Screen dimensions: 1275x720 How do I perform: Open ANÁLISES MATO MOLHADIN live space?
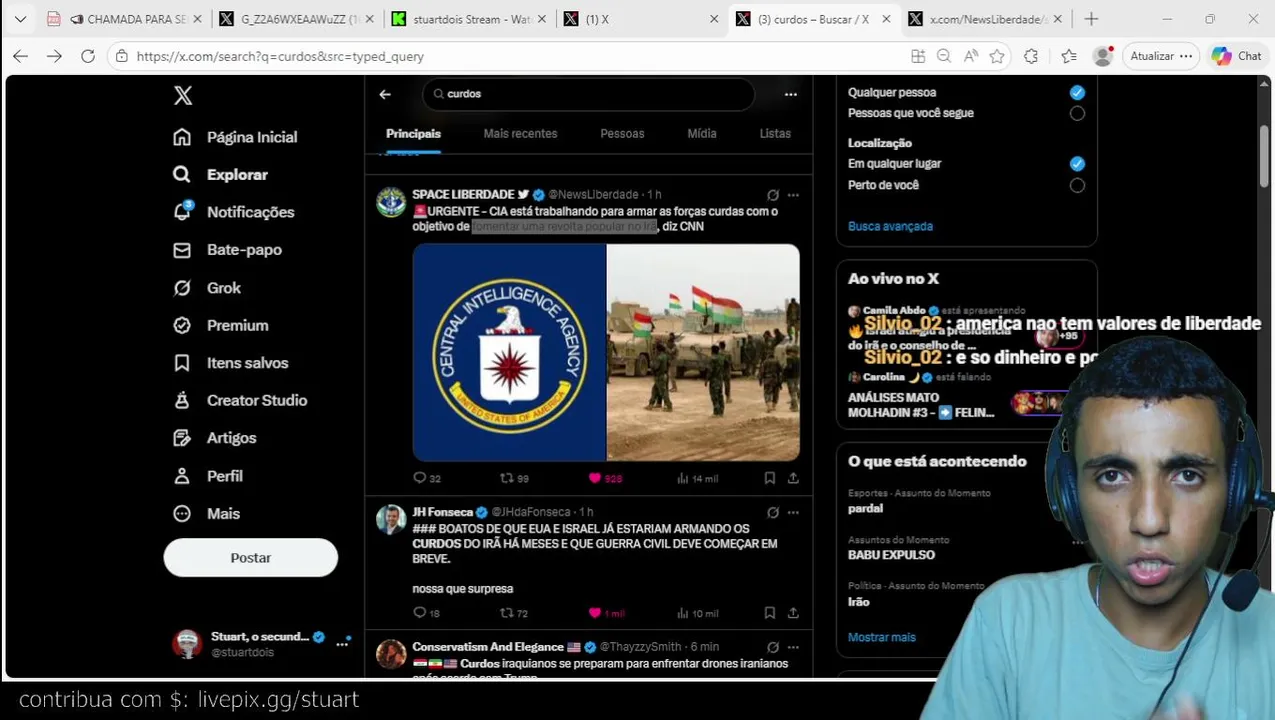921,405
